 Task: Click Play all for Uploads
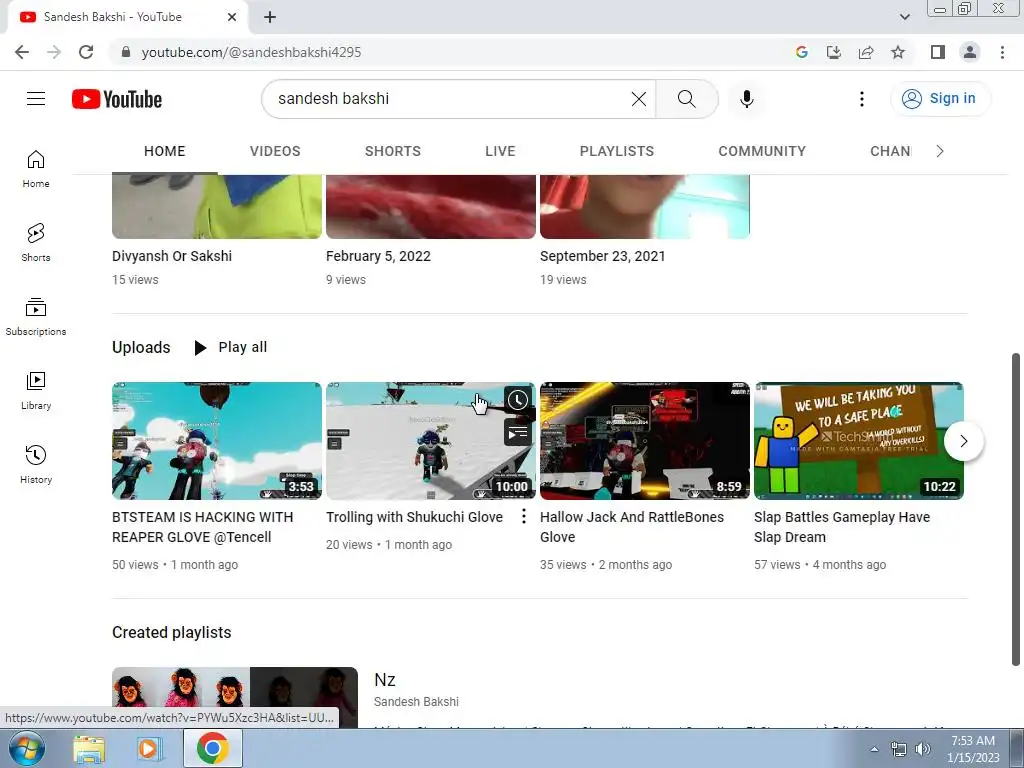point(231,347)
